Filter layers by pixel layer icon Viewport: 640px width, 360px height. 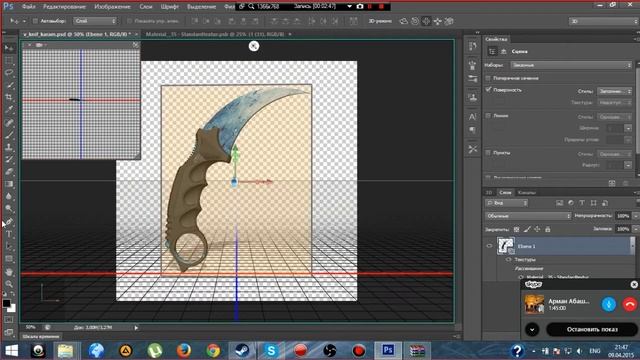[559, 203]
